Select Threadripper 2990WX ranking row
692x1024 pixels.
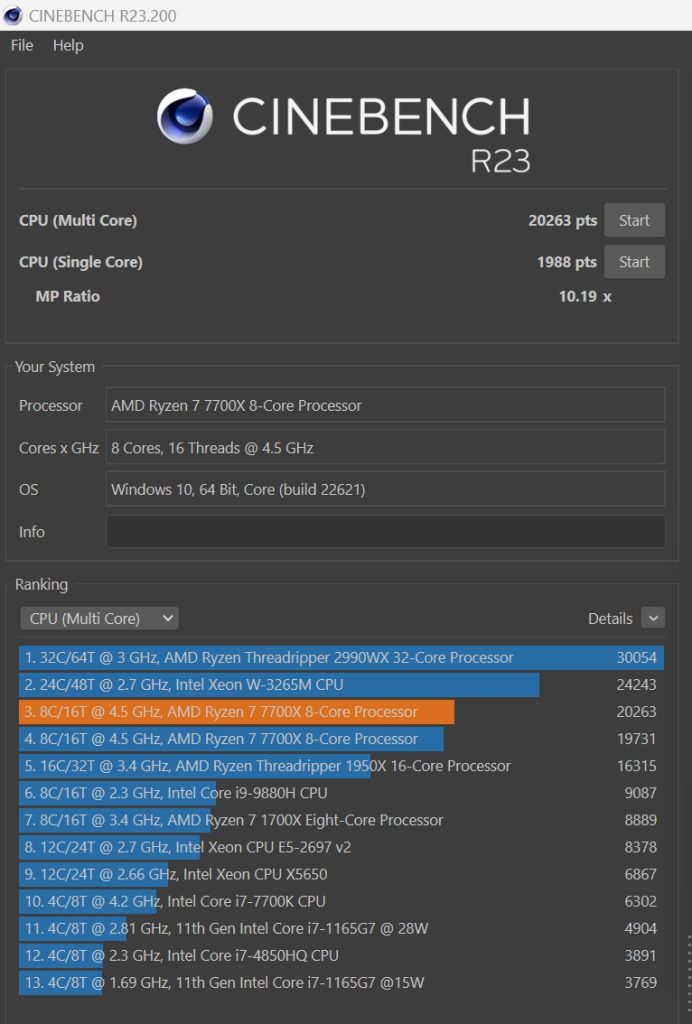point(341,658)
